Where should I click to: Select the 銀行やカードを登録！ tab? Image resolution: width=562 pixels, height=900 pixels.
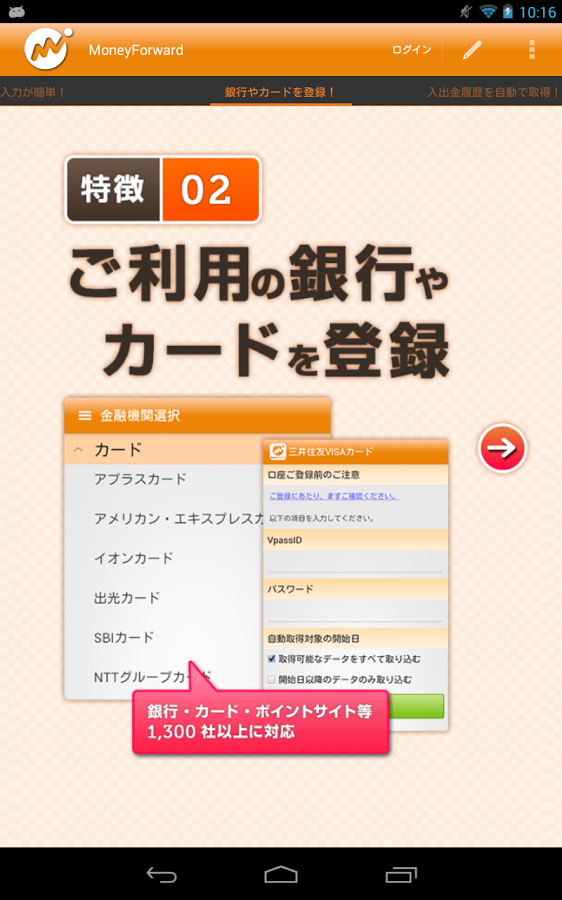281,92
